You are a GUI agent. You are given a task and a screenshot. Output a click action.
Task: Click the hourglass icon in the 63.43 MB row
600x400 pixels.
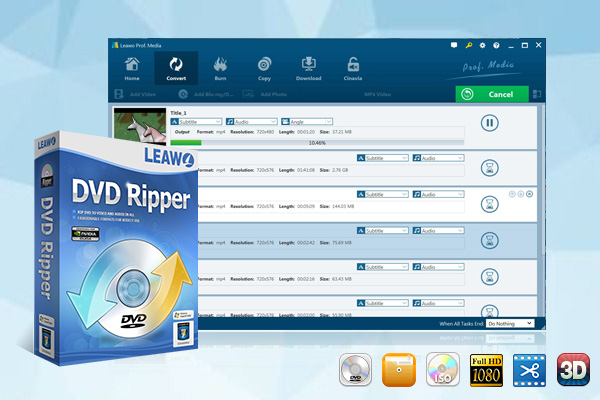pyautogui.click(x=489, y=277)
